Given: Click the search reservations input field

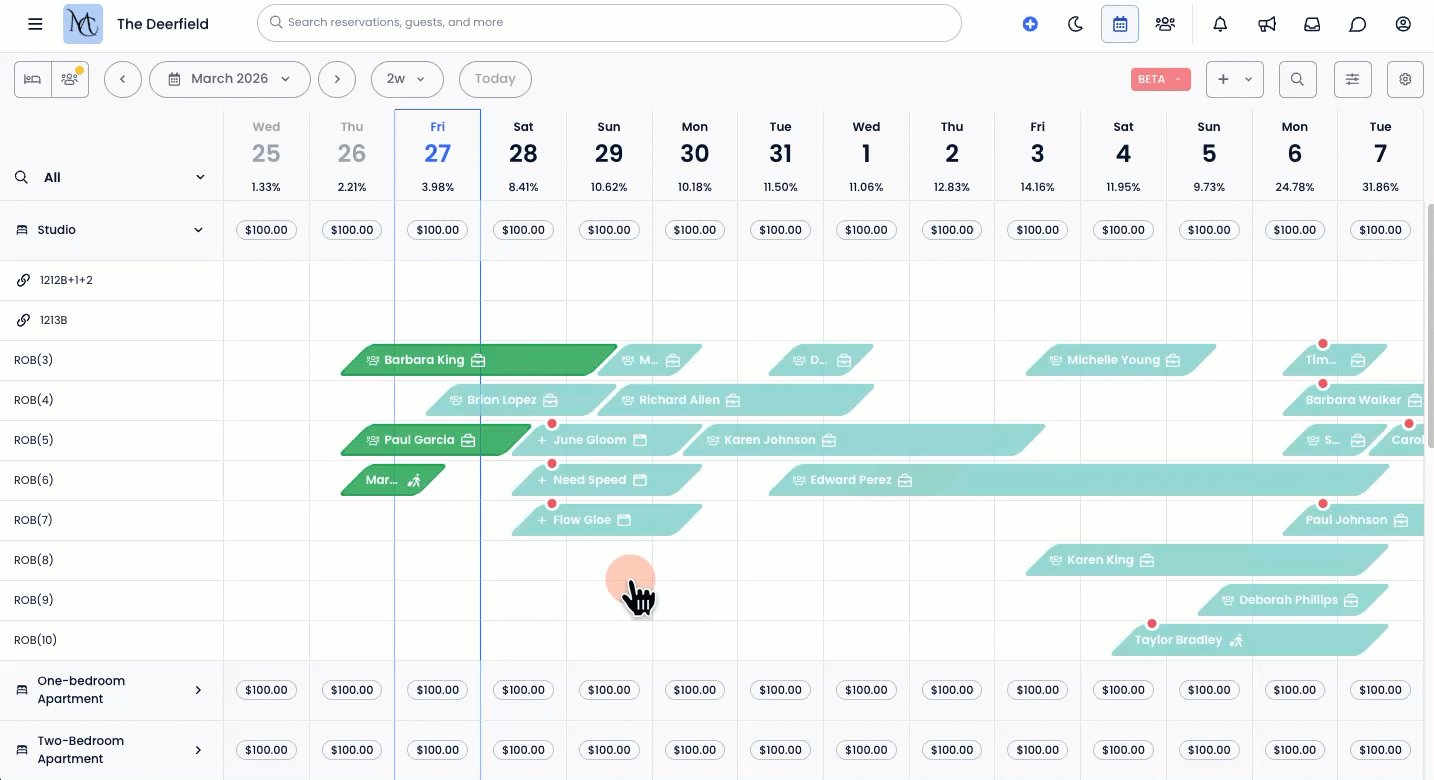Looking at the screenshot, I should pyautogui.click(x=608, y=23).
